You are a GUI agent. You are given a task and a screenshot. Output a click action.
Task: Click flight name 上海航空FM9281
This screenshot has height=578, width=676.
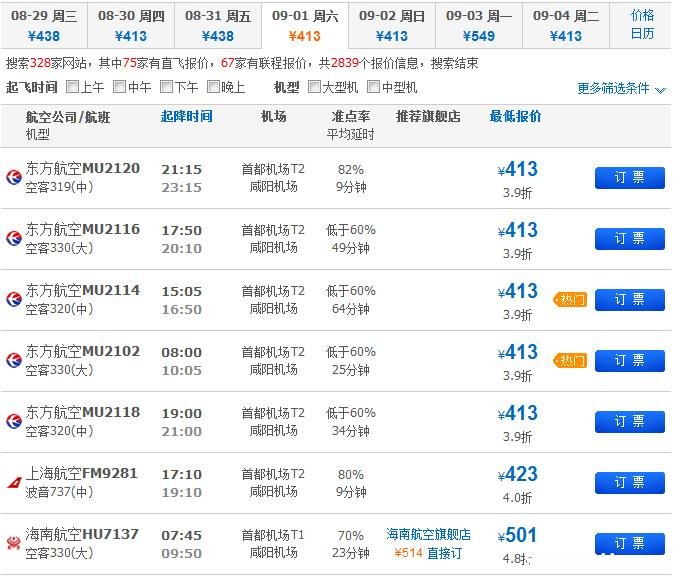[81, 473]
